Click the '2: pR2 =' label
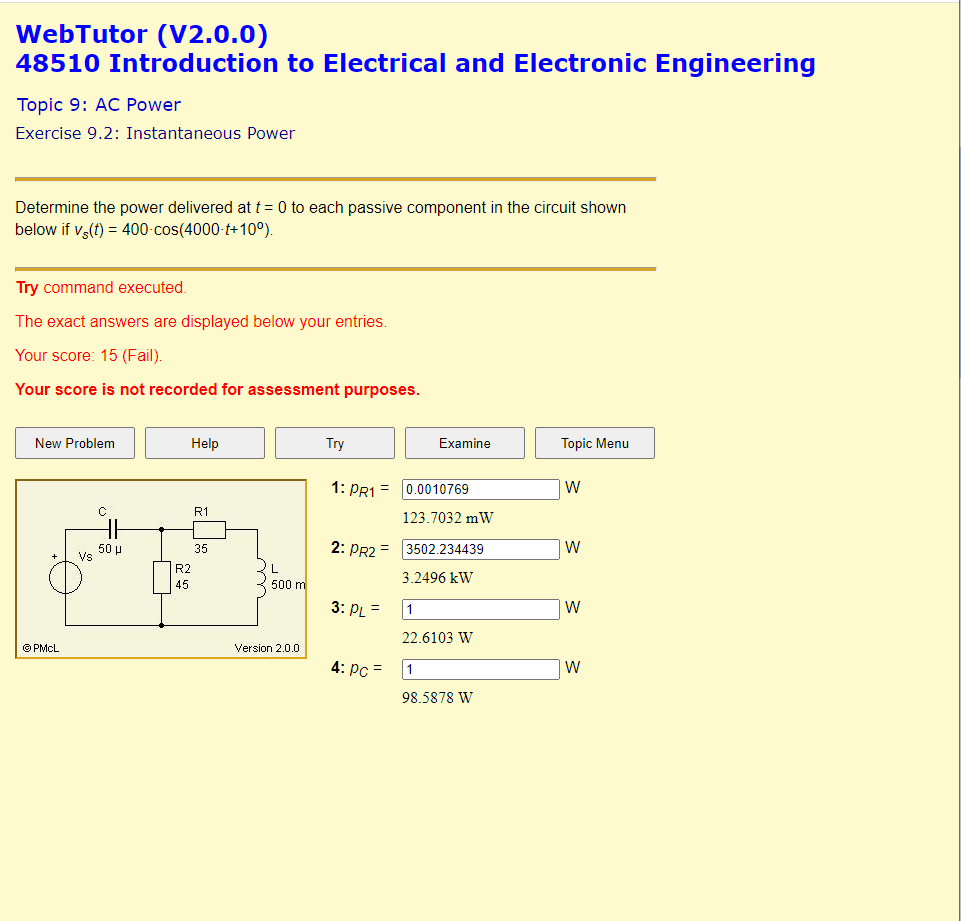The image size is (961, 921). (360, 548)
